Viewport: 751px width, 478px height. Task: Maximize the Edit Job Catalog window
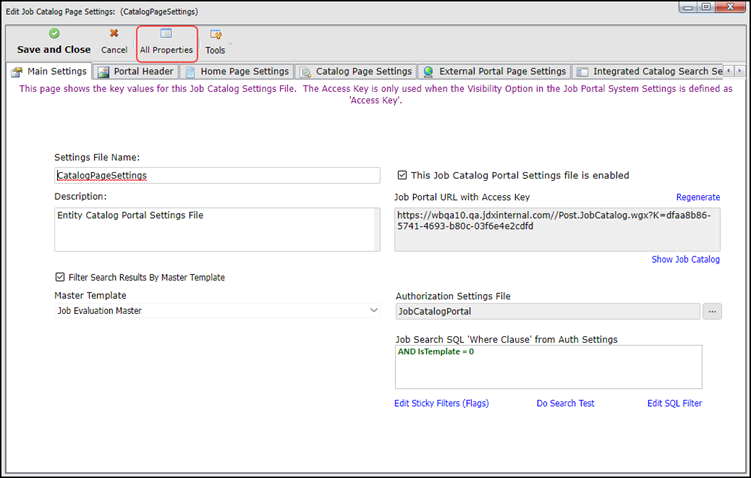(x=706, y=7)
